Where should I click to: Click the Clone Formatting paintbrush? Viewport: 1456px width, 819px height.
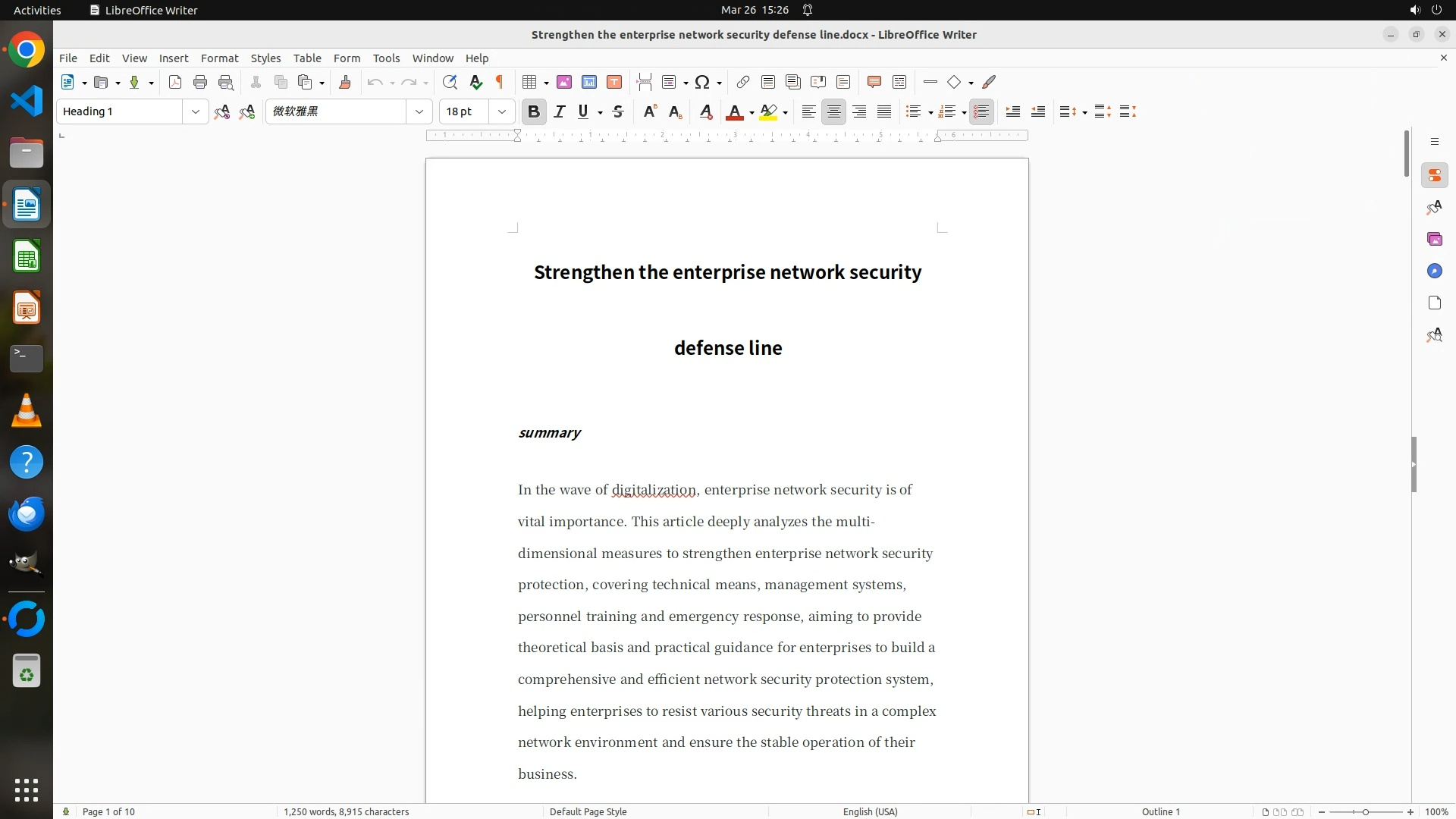[x=345, y=83]
